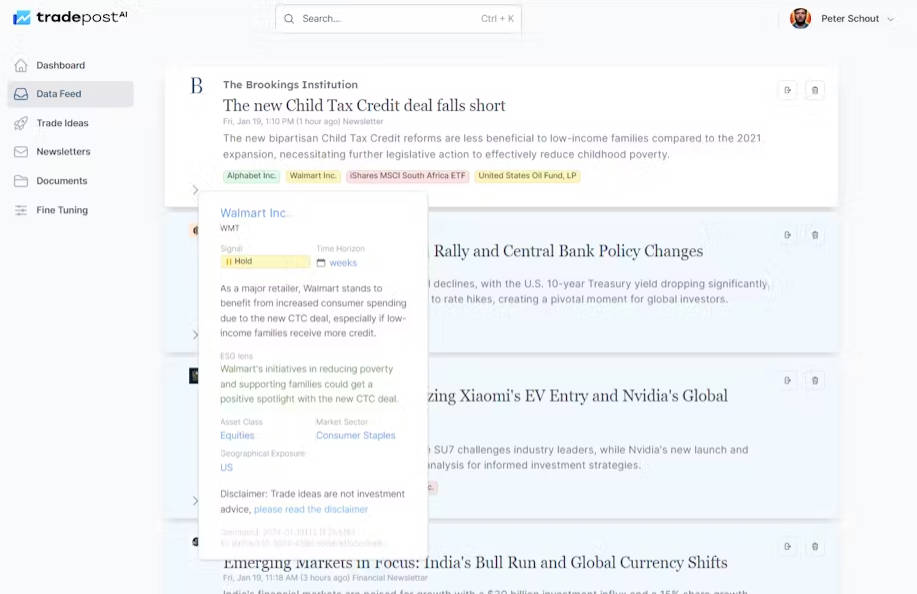Expand the Xiaomi EV article chevron
Viewport: 917px width, 594px height.
point(195,500)
